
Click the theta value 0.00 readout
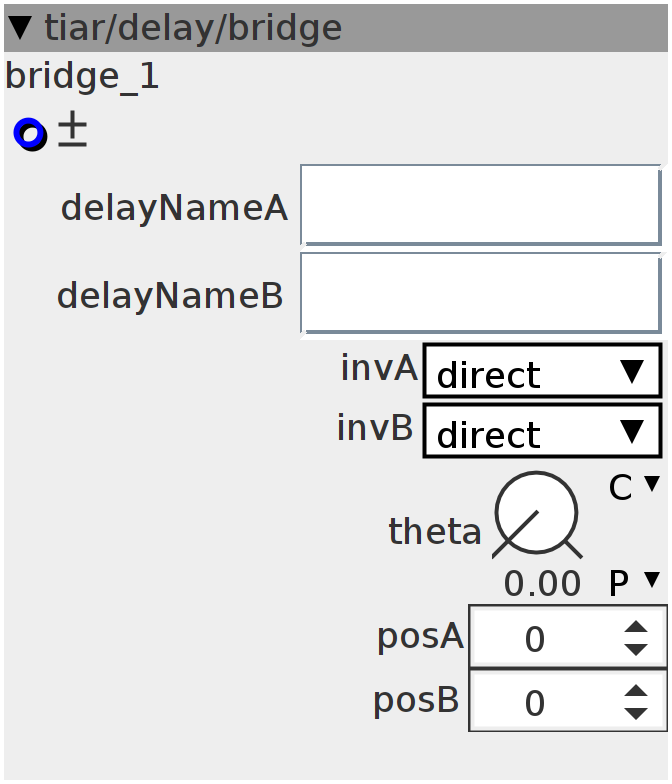coord(542,583)
